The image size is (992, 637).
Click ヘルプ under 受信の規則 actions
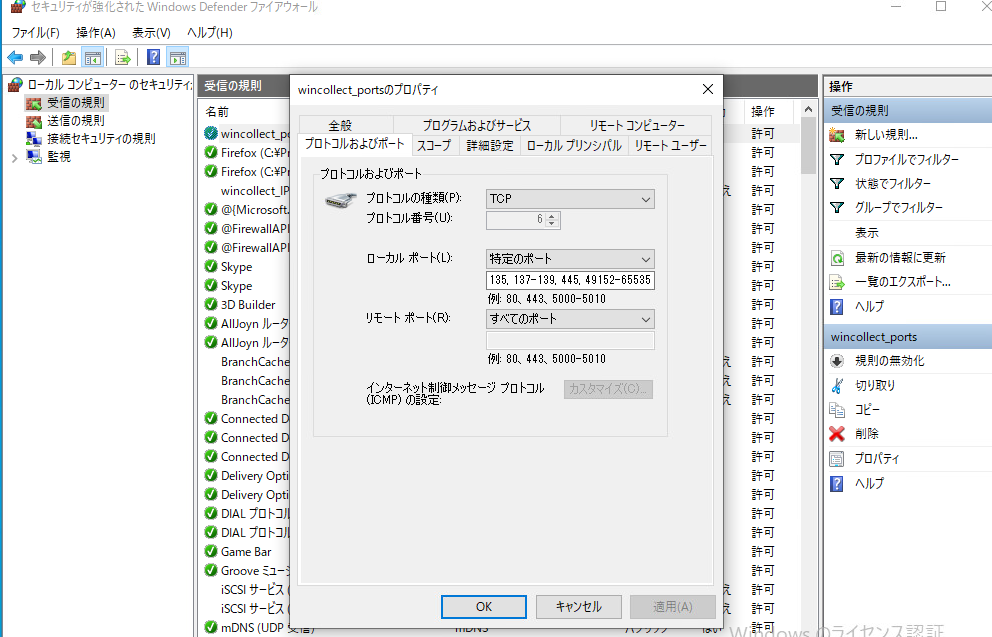tap(869, 307)
